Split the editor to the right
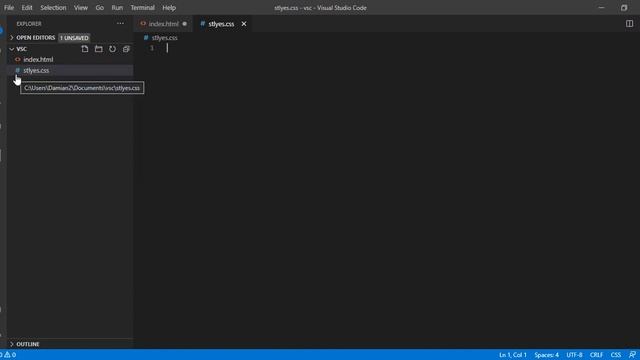Viewport: 640px width, 360px height. coord(629,24)
